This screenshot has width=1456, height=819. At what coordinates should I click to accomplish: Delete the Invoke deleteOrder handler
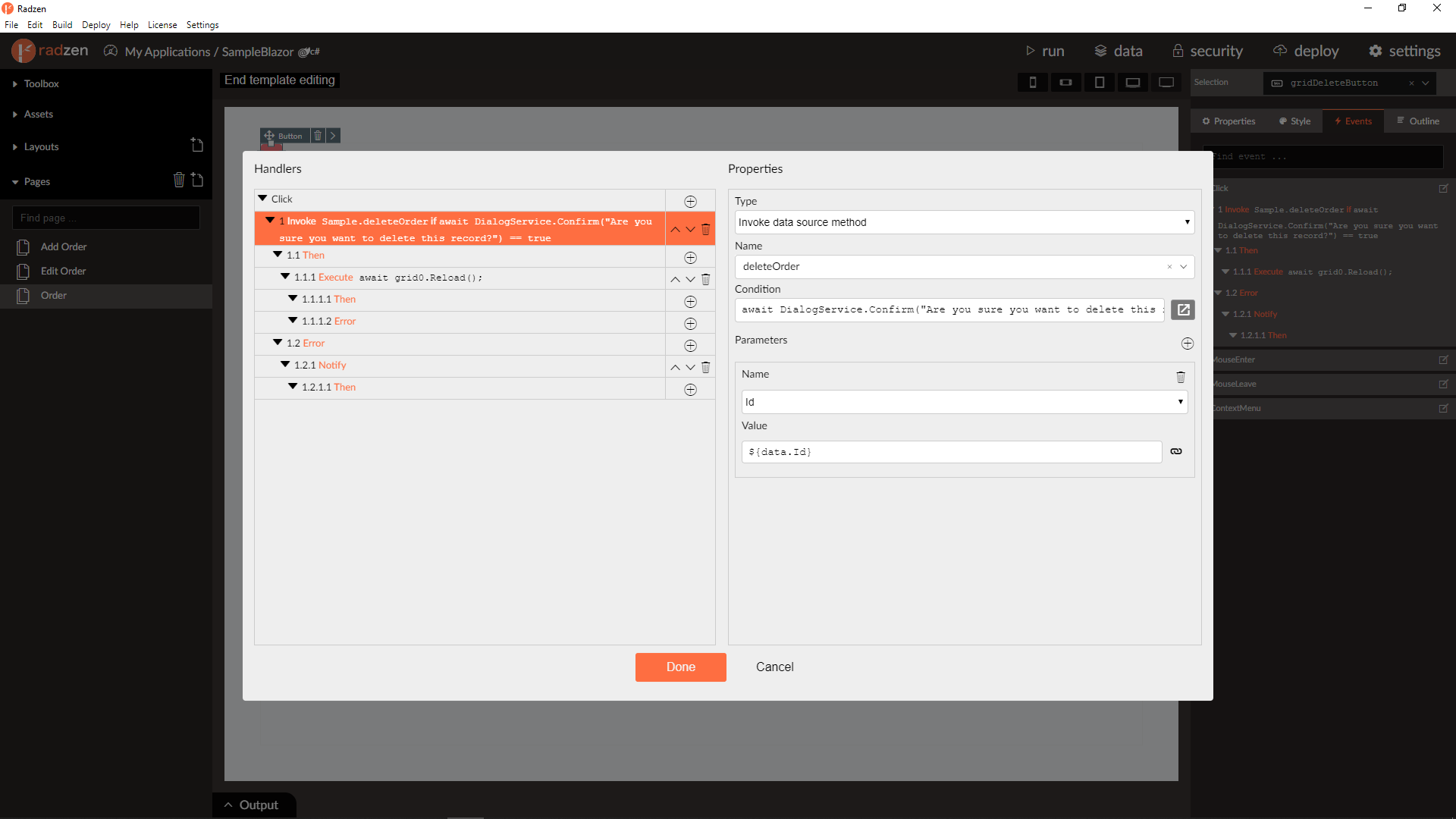pyautogui.click(x=705, y=229)
